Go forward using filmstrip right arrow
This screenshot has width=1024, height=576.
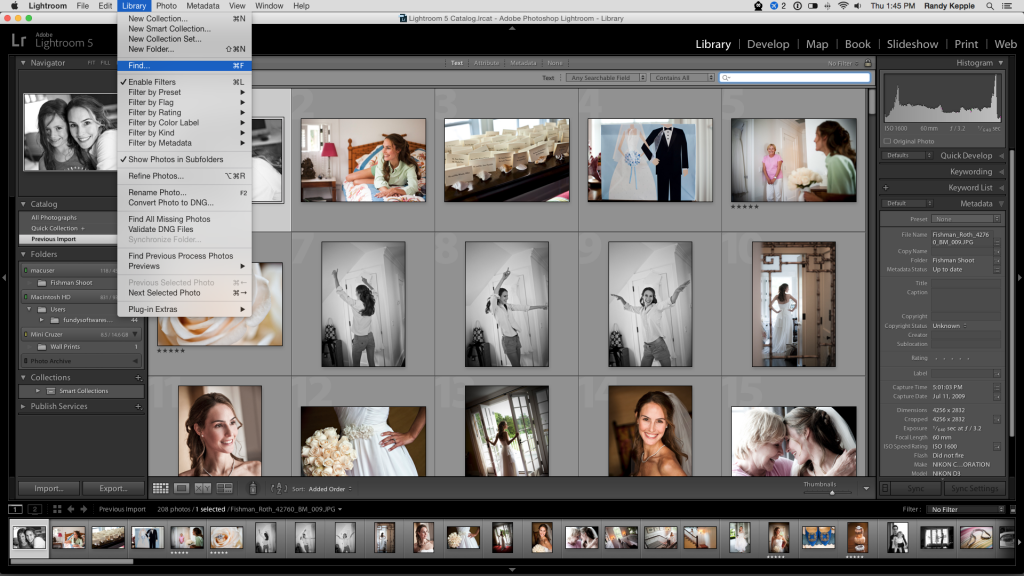point(84,509)
